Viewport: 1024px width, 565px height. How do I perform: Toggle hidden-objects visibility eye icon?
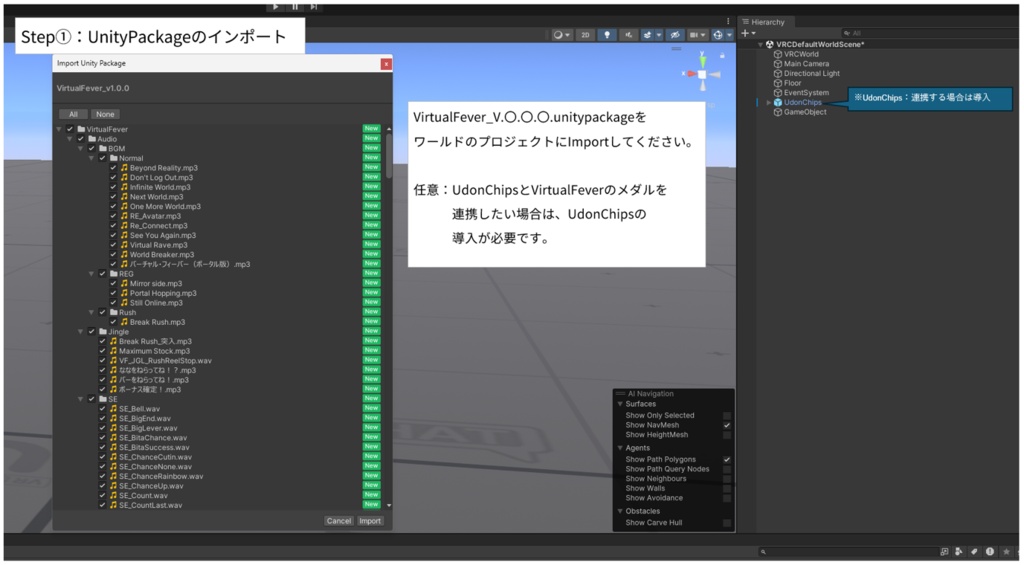[x=675, y=35]
